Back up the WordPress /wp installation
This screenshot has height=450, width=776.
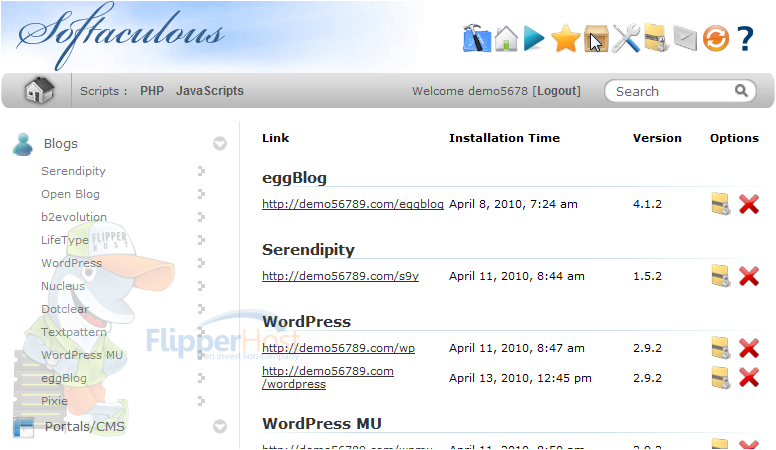[x=721, y=348]
